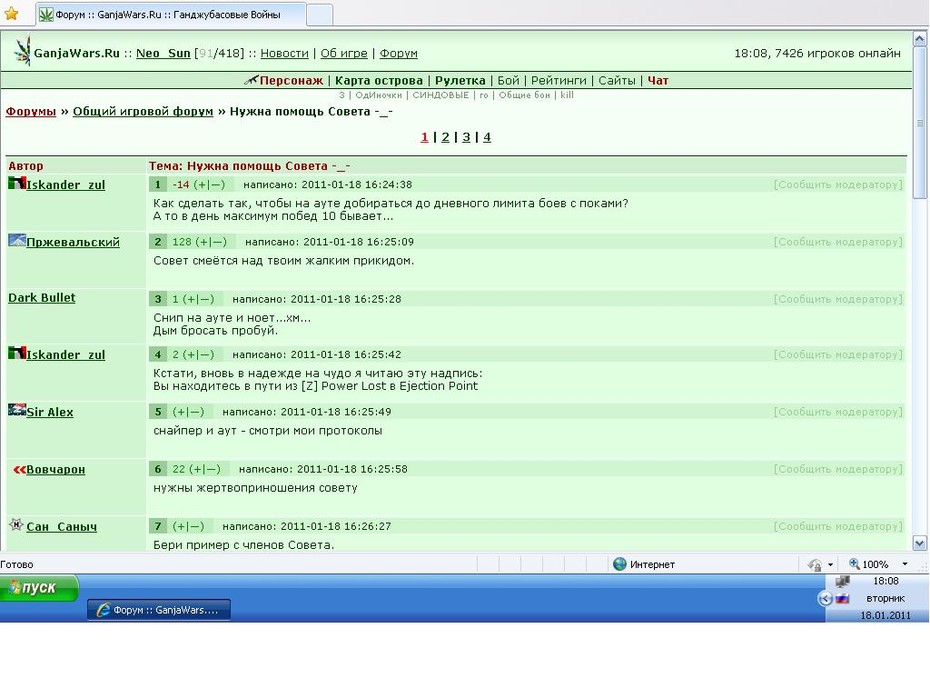The image size is (930, 698).
Task: Open the Общий игровой форум breadcrumb
Action: pyautogui.click(x=143, y=111)
